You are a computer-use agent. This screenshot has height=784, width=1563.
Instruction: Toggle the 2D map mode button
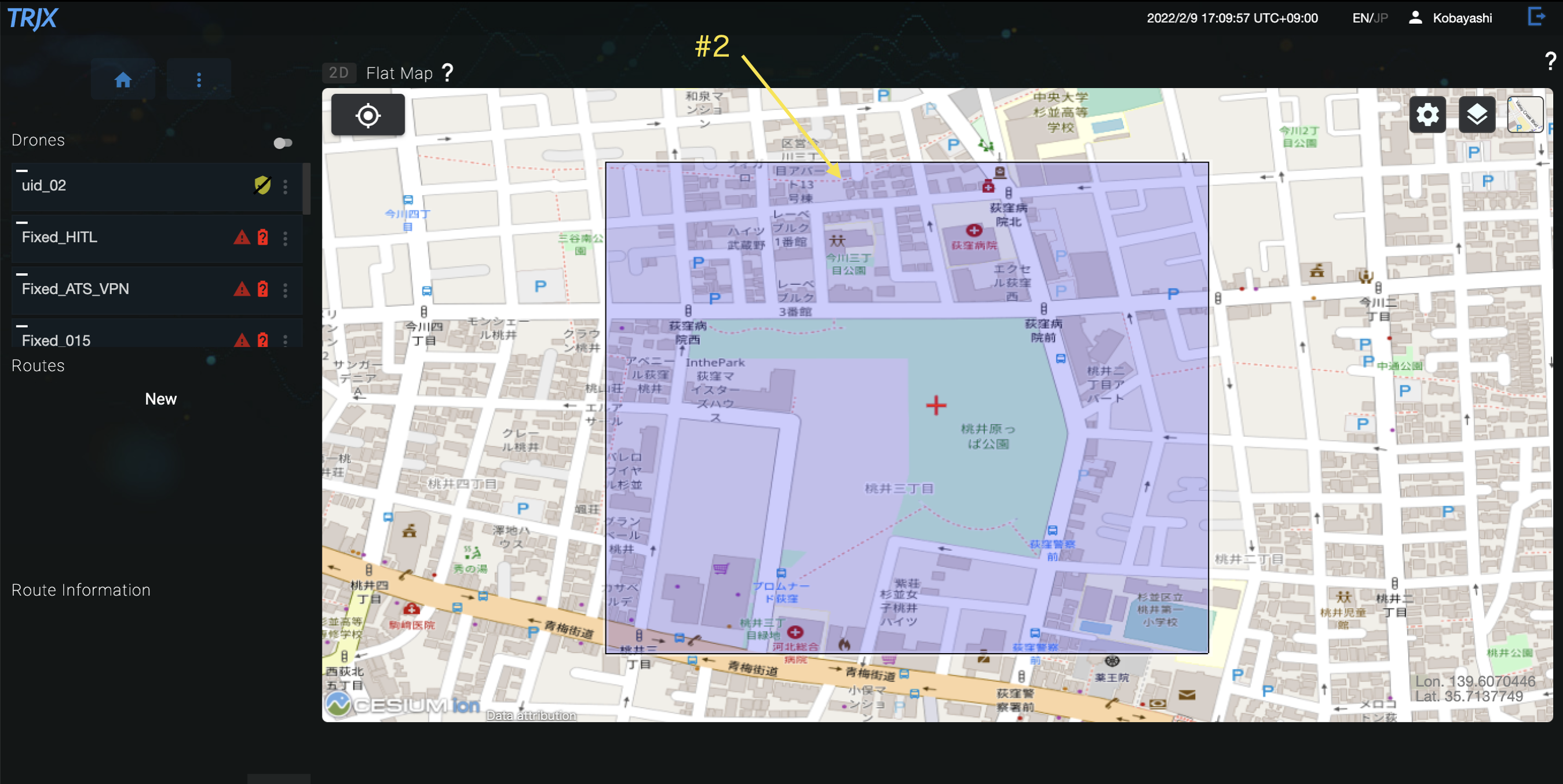tap(338, 73)
